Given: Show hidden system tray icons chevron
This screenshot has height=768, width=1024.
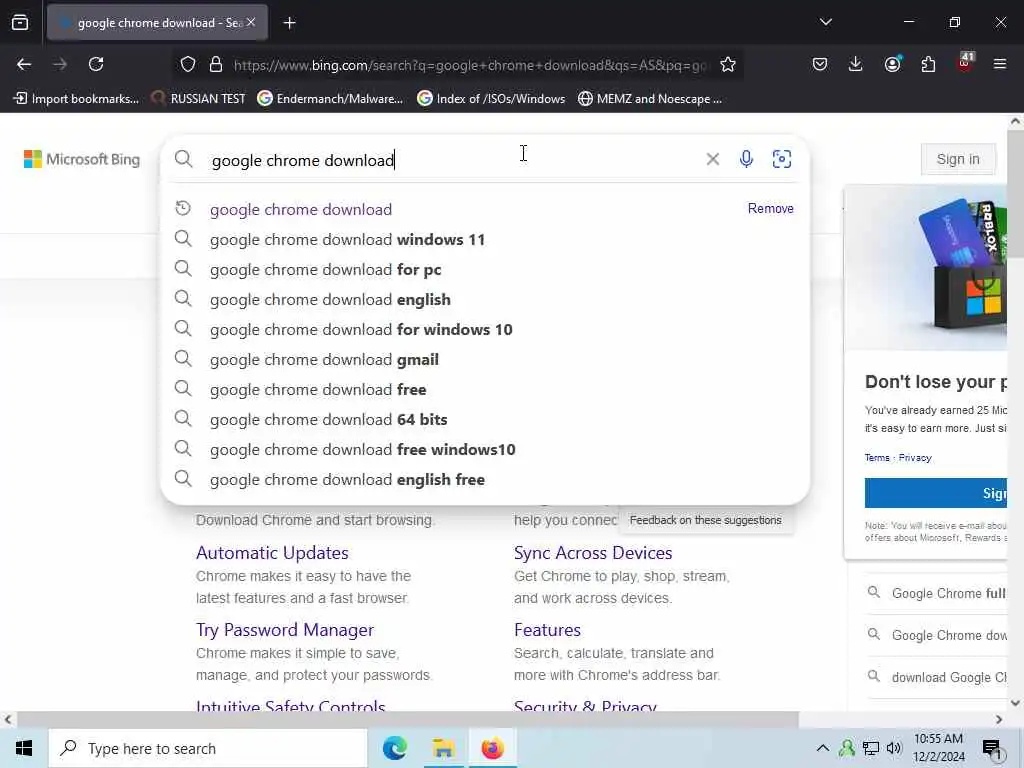Looking at the screenshot, I should point(823,748).
